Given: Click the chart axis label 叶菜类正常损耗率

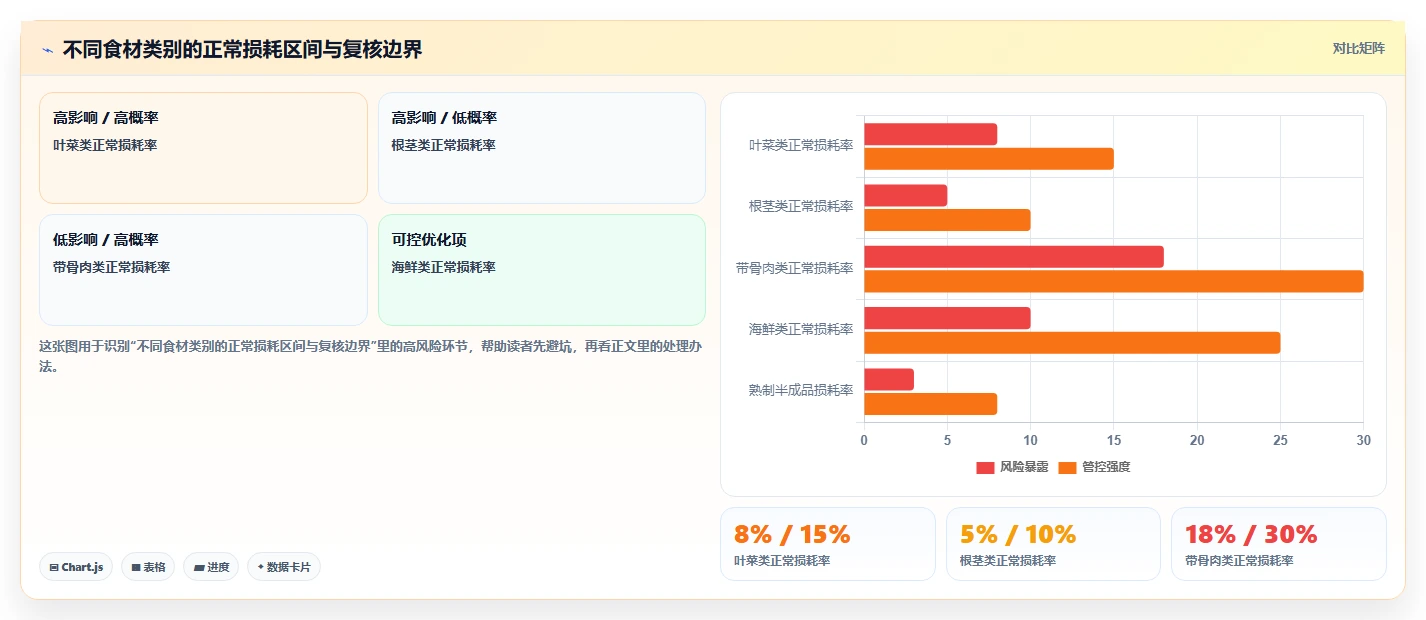Looking at the screenshot, I should click(x=801, y=146).
